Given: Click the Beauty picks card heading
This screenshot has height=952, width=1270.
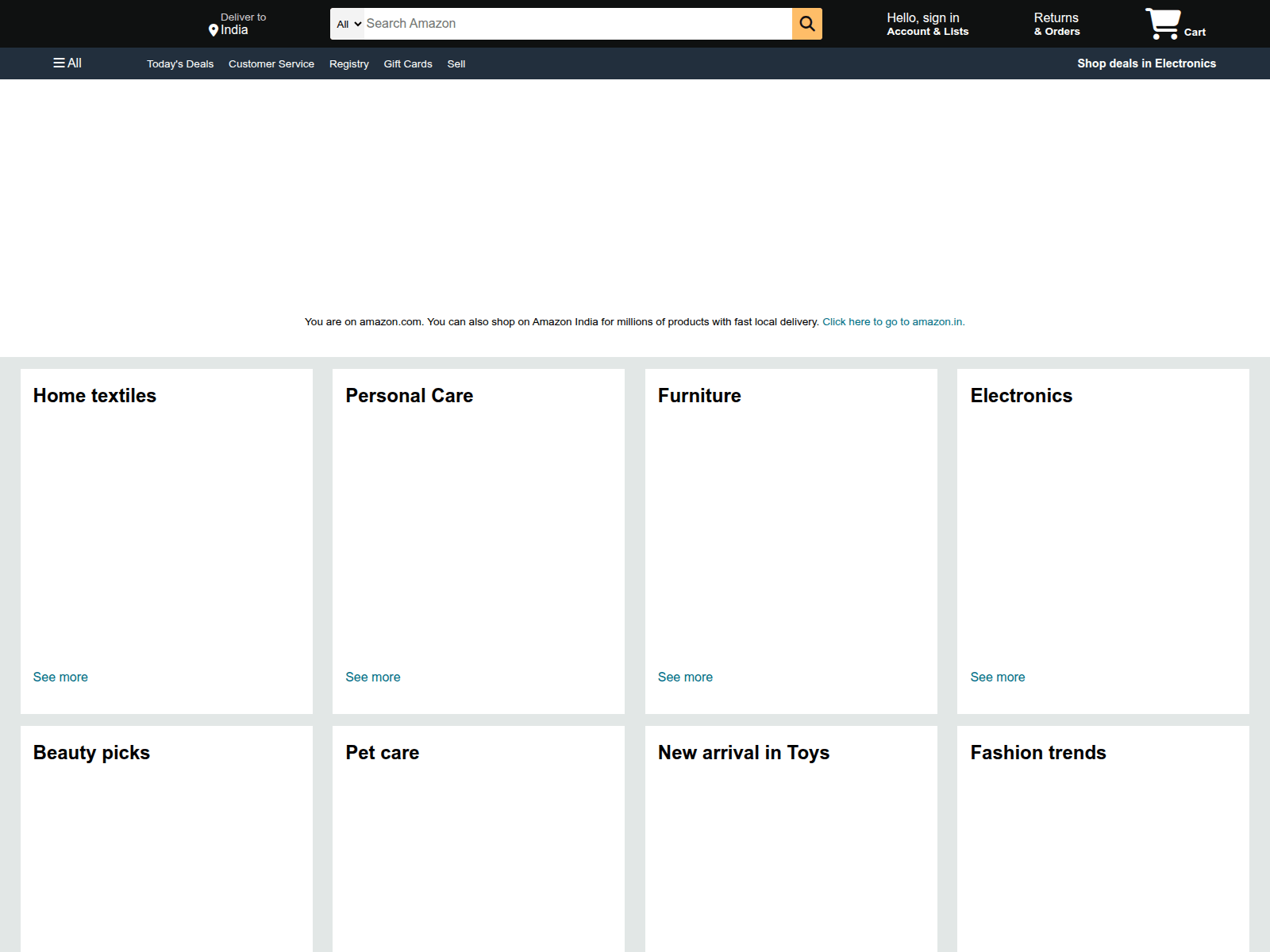Looking at the screenshot, I should 91,753.
